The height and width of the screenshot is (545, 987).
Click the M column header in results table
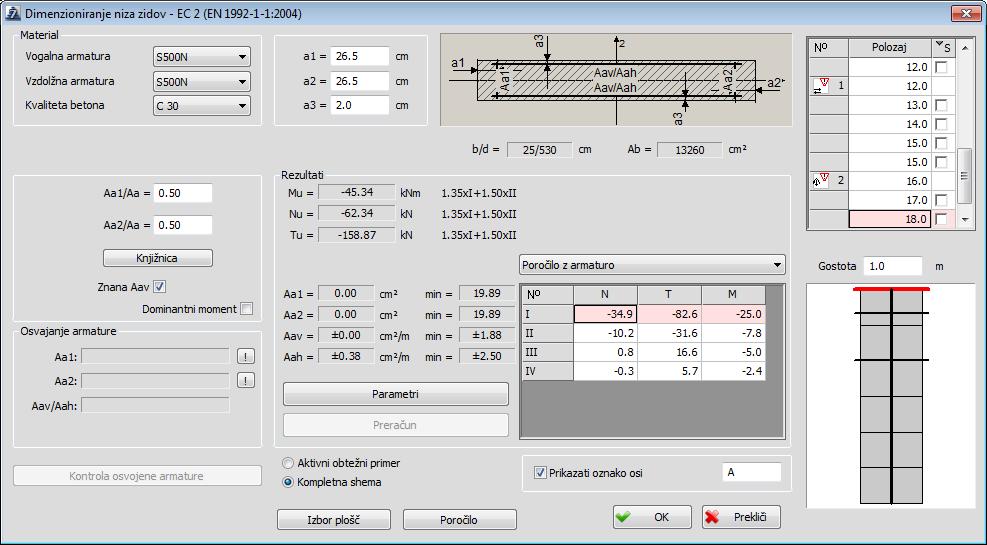coord(733,295)
